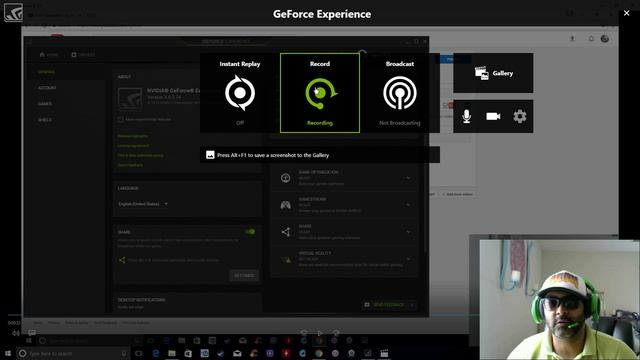
Task: Select Shield in settings sidebar
Action: coord(45,120)
